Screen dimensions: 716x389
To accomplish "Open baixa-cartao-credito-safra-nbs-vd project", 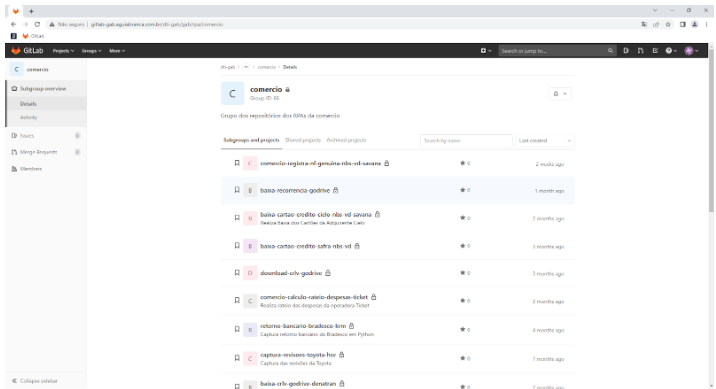I will (x=305, y=246).
